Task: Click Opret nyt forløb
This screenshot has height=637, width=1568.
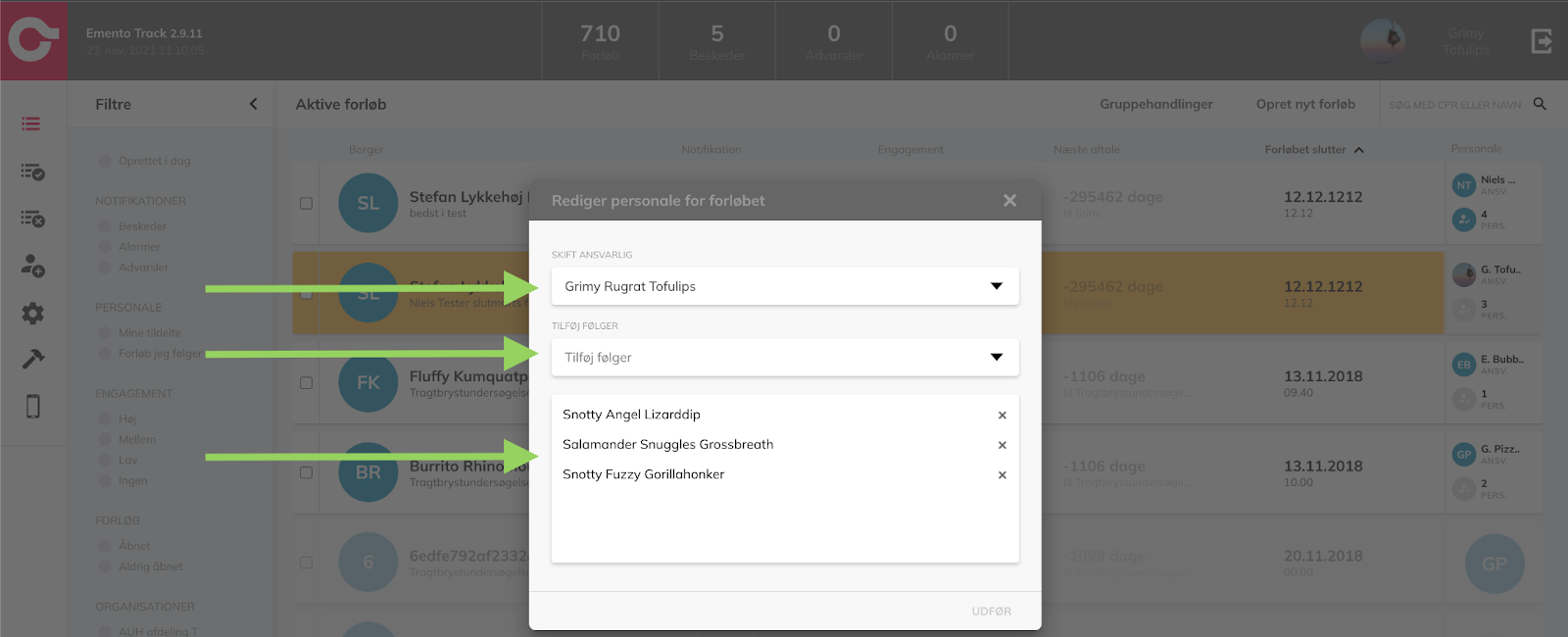Action: (x=1305, y=104)
